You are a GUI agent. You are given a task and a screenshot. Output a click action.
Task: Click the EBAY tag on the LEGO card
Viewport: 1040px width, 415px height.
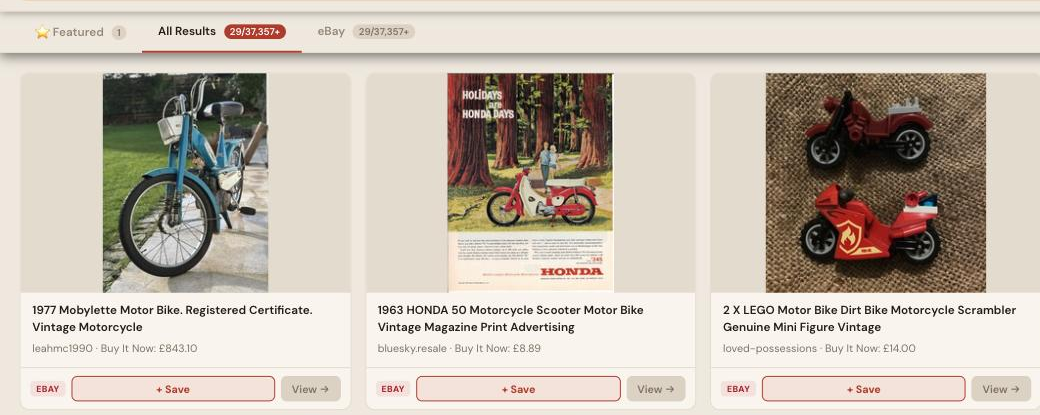[x=738, y=389]
